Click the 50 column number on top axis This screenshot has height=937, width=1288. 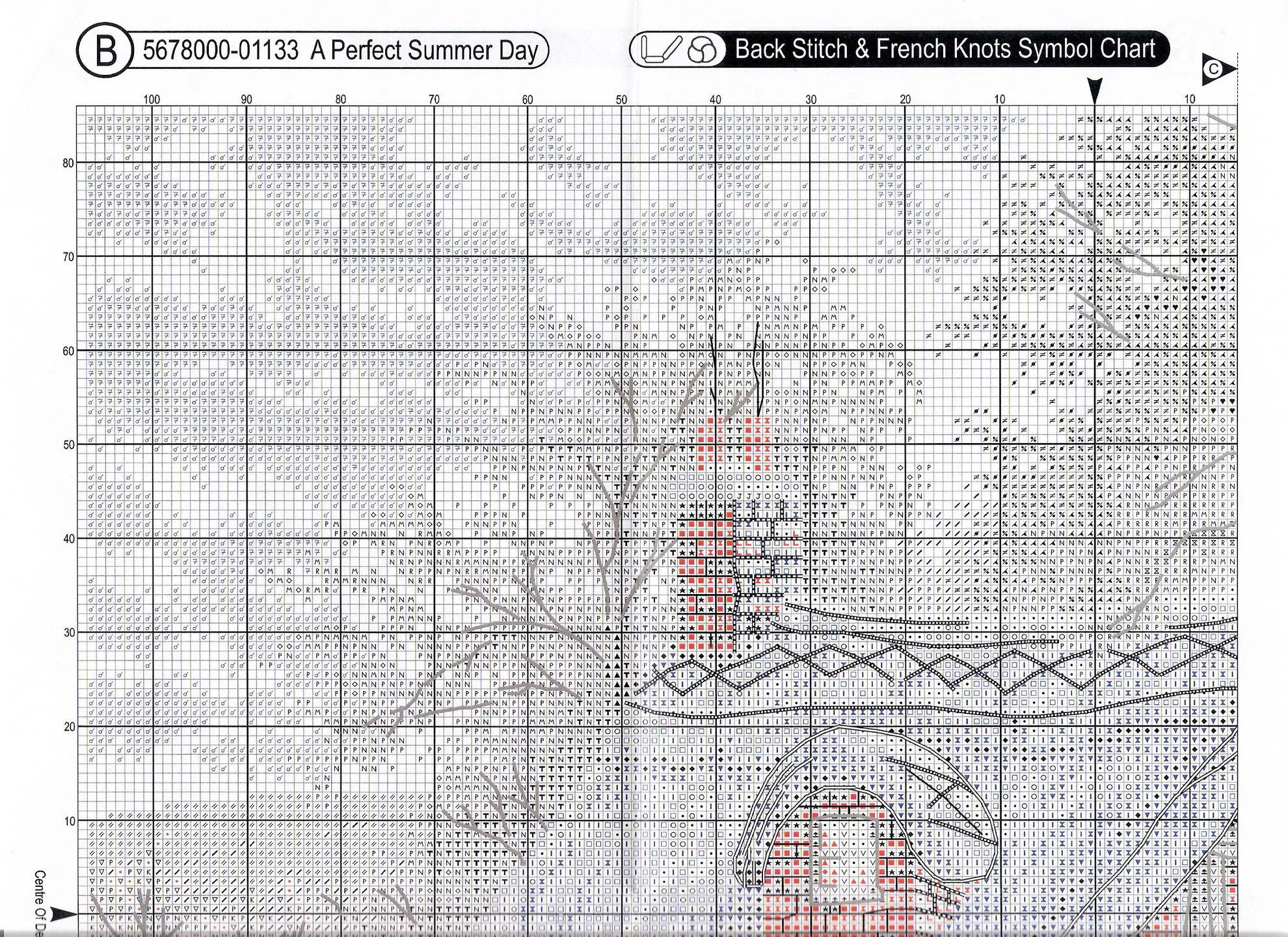tap(622, 100)
